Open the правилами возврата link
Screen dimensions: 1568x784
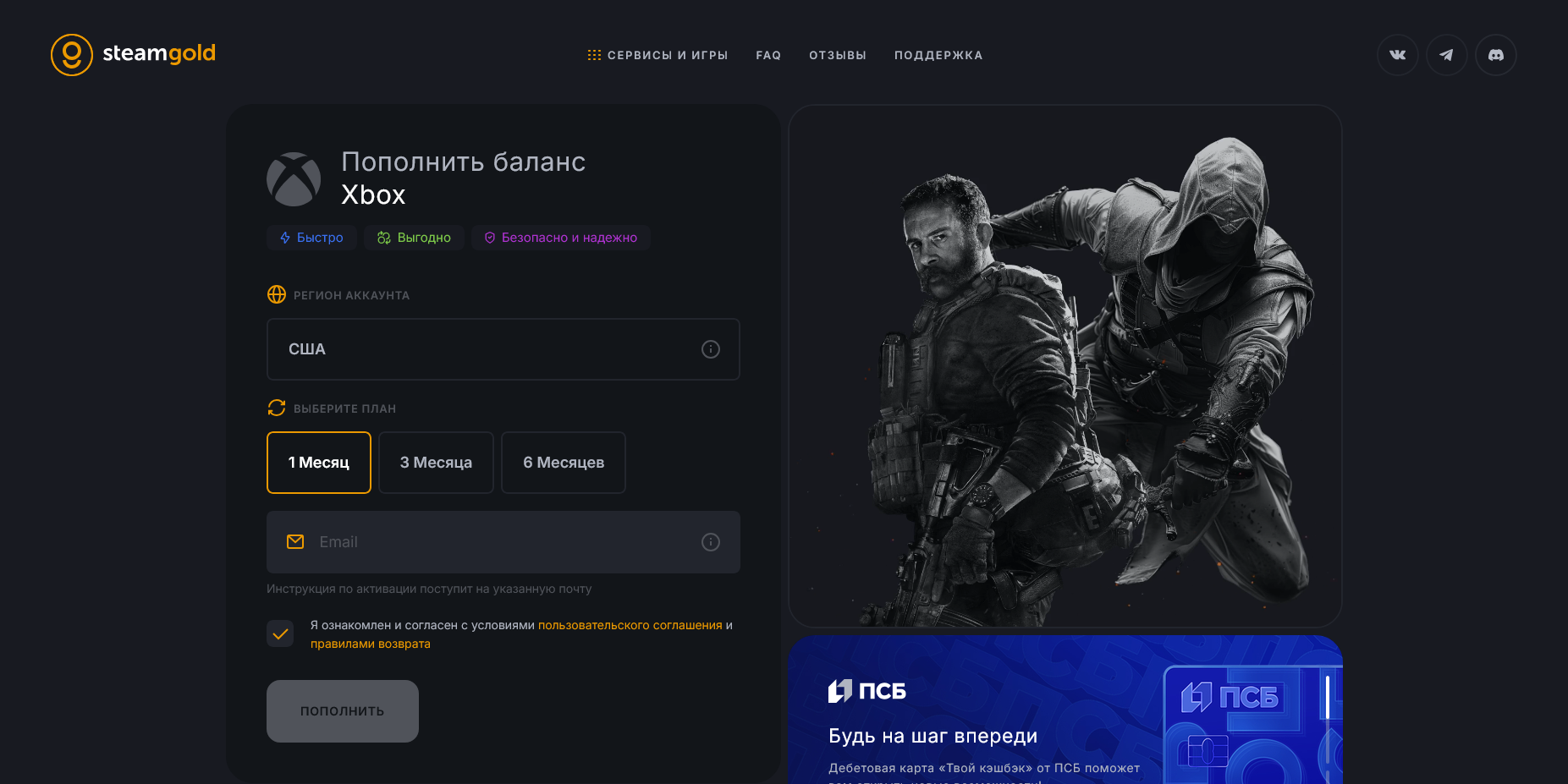[371, 644]
